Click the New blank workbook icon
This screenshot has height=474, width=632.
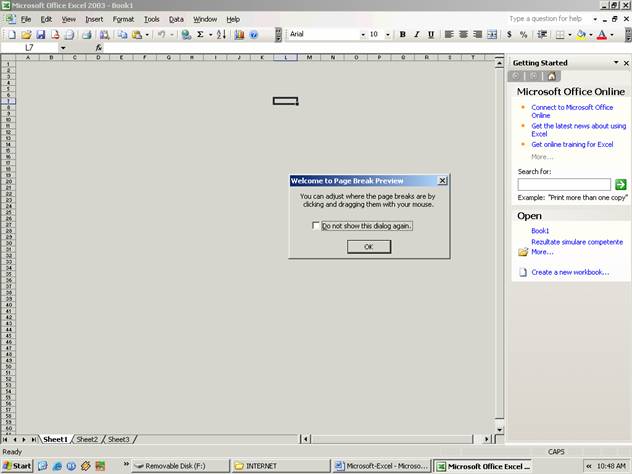coord(12,35)
